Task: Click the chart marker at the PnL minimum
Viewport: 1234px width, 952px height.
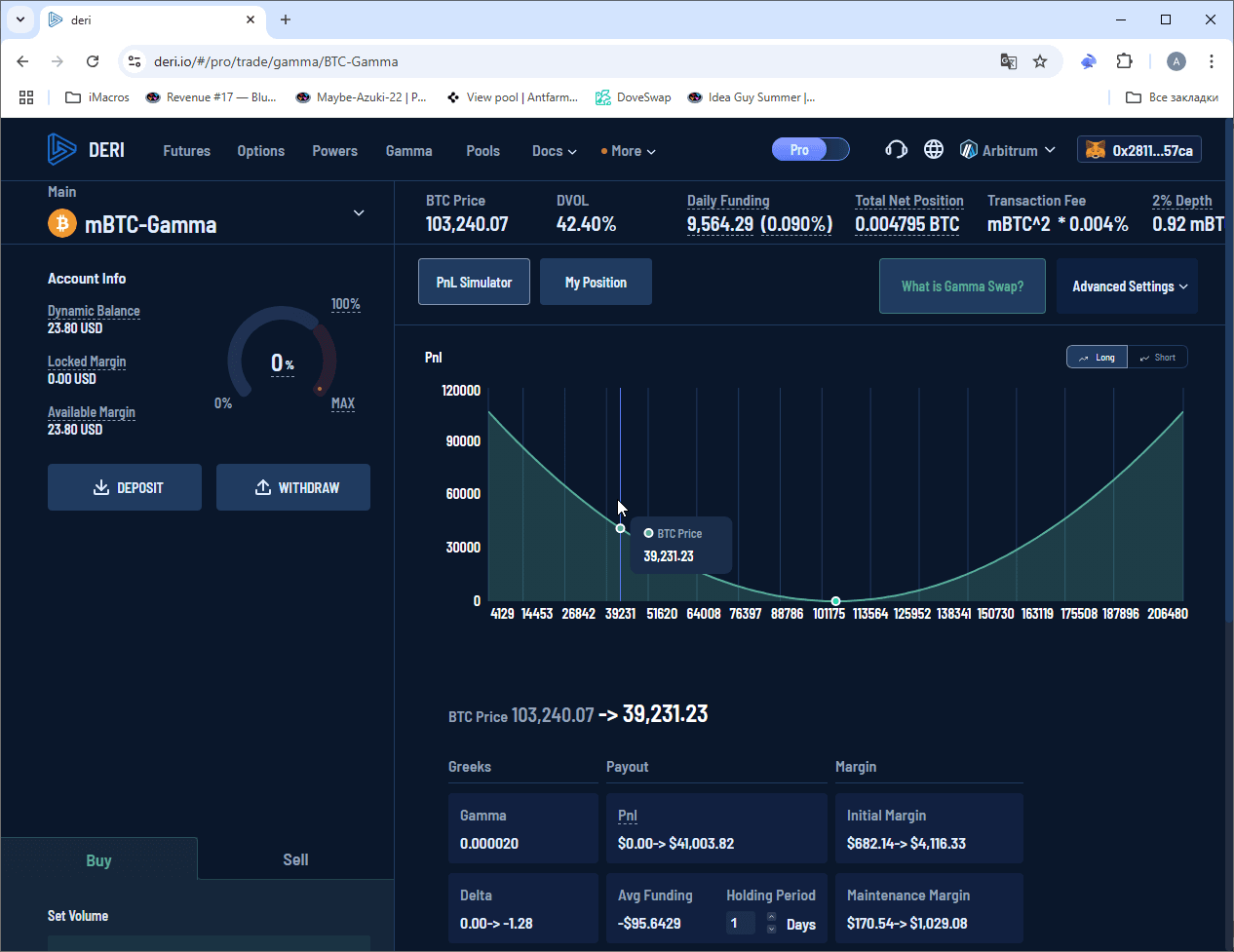Action: (x=835, y=601)
